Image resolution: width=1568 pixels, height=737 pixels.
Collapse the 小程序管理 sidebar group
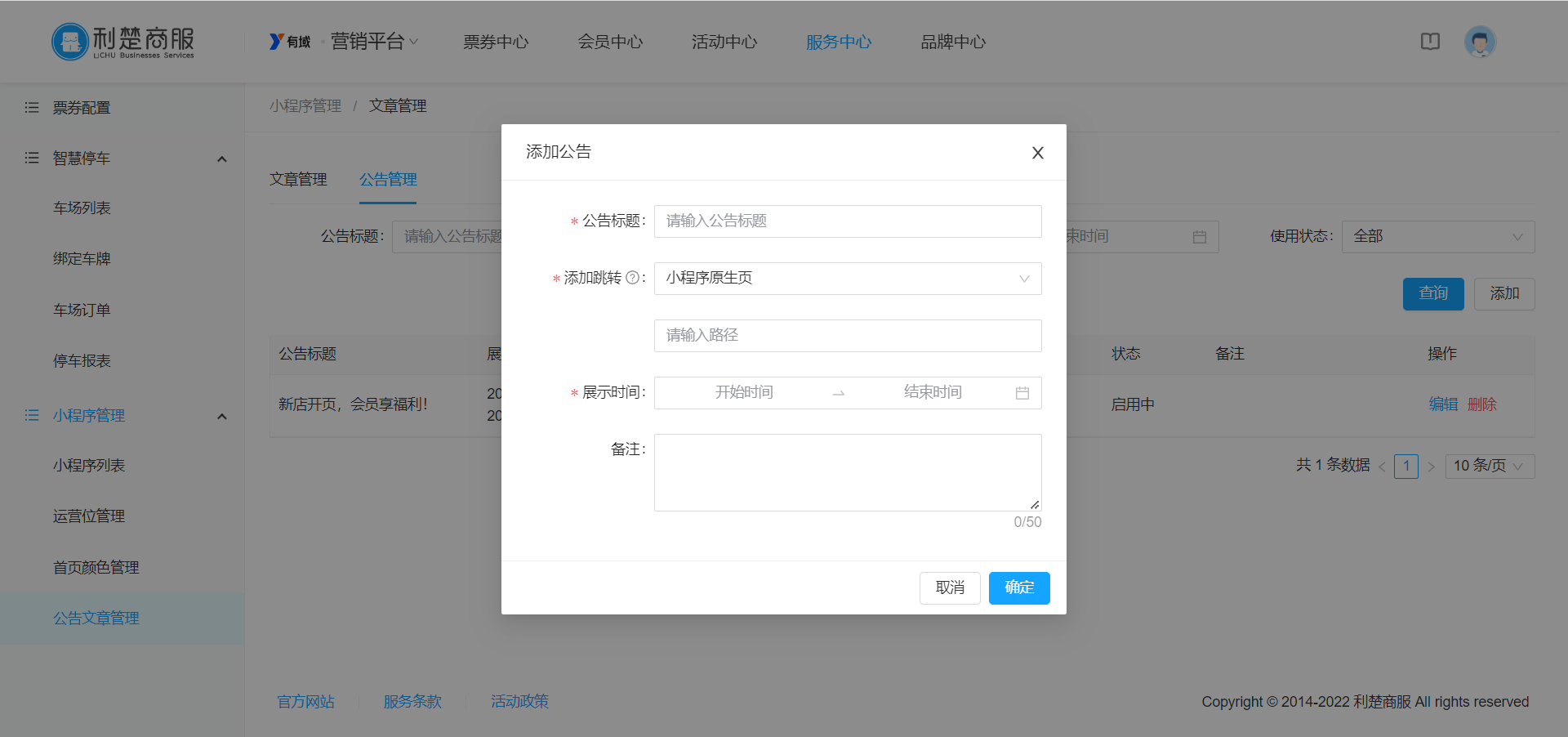(x=221, y=417)
